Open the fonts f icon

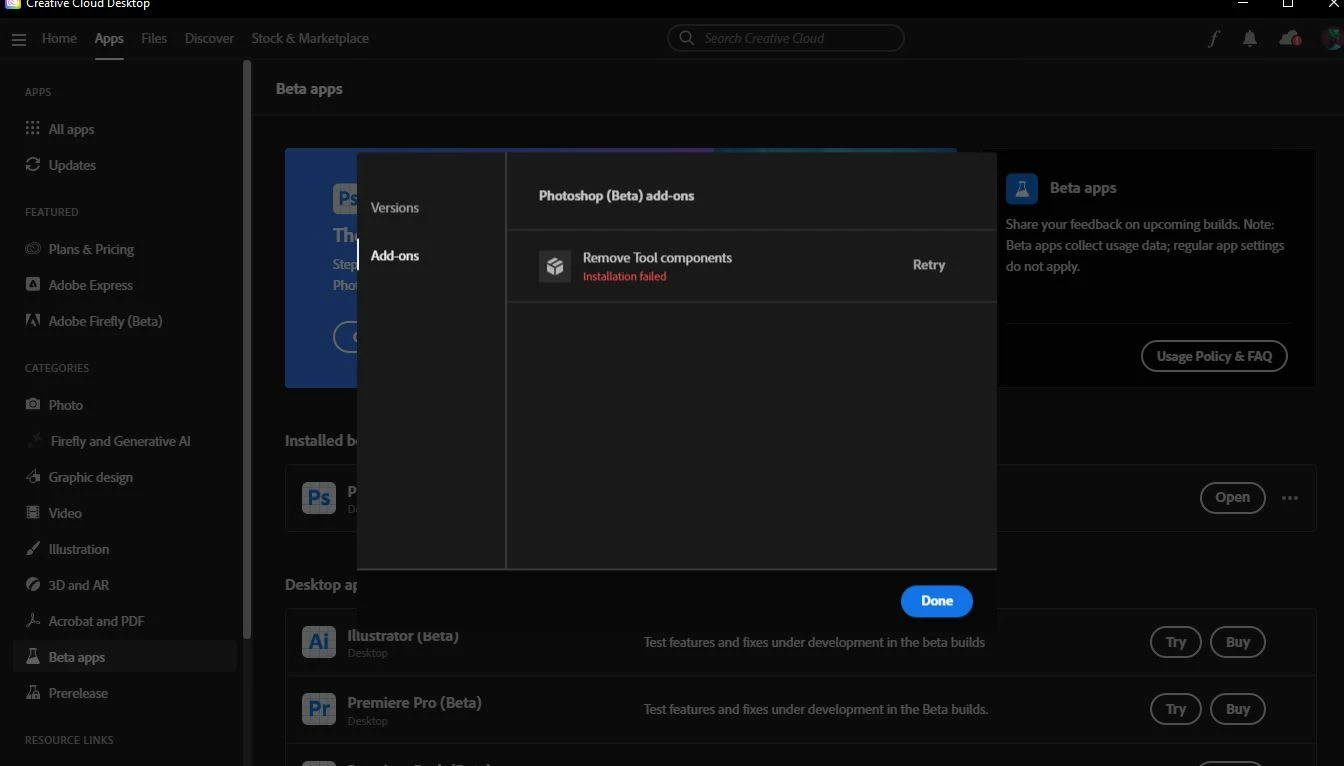[1214, 39]
